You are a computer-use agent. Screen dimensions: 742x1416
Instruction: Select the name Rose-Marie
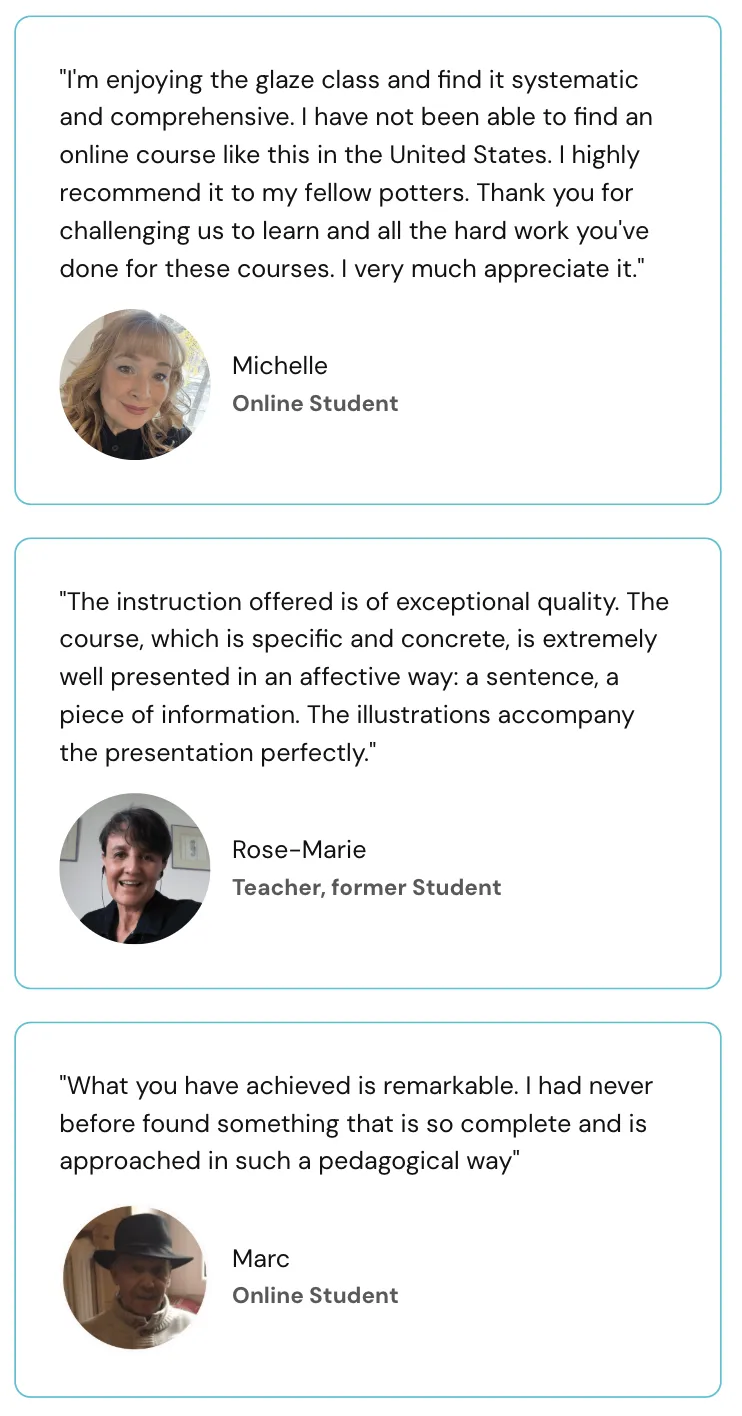[299, 850]
